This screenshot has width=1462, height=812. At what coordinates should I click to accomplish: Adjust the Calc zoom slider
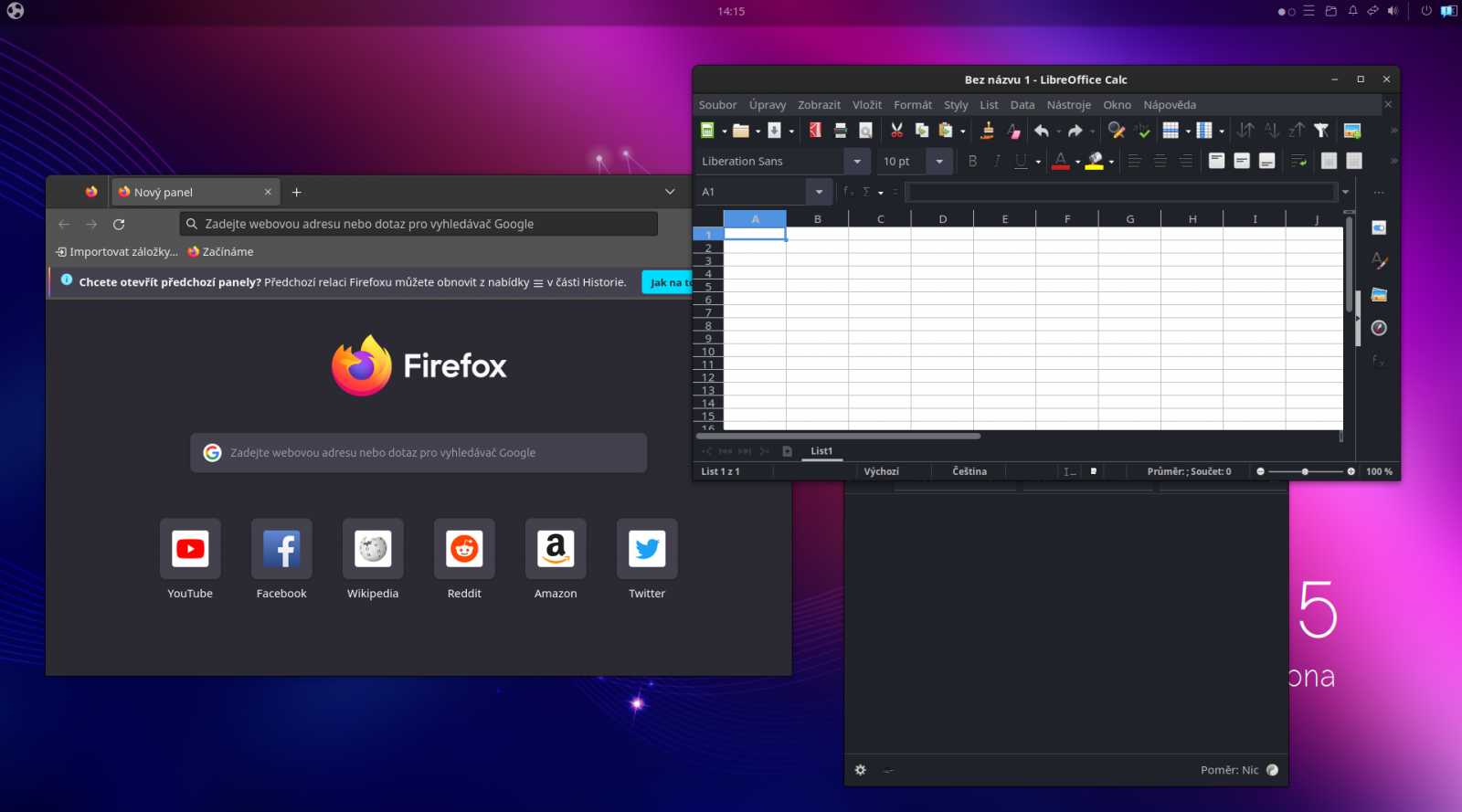click(x=1305, y=471)
